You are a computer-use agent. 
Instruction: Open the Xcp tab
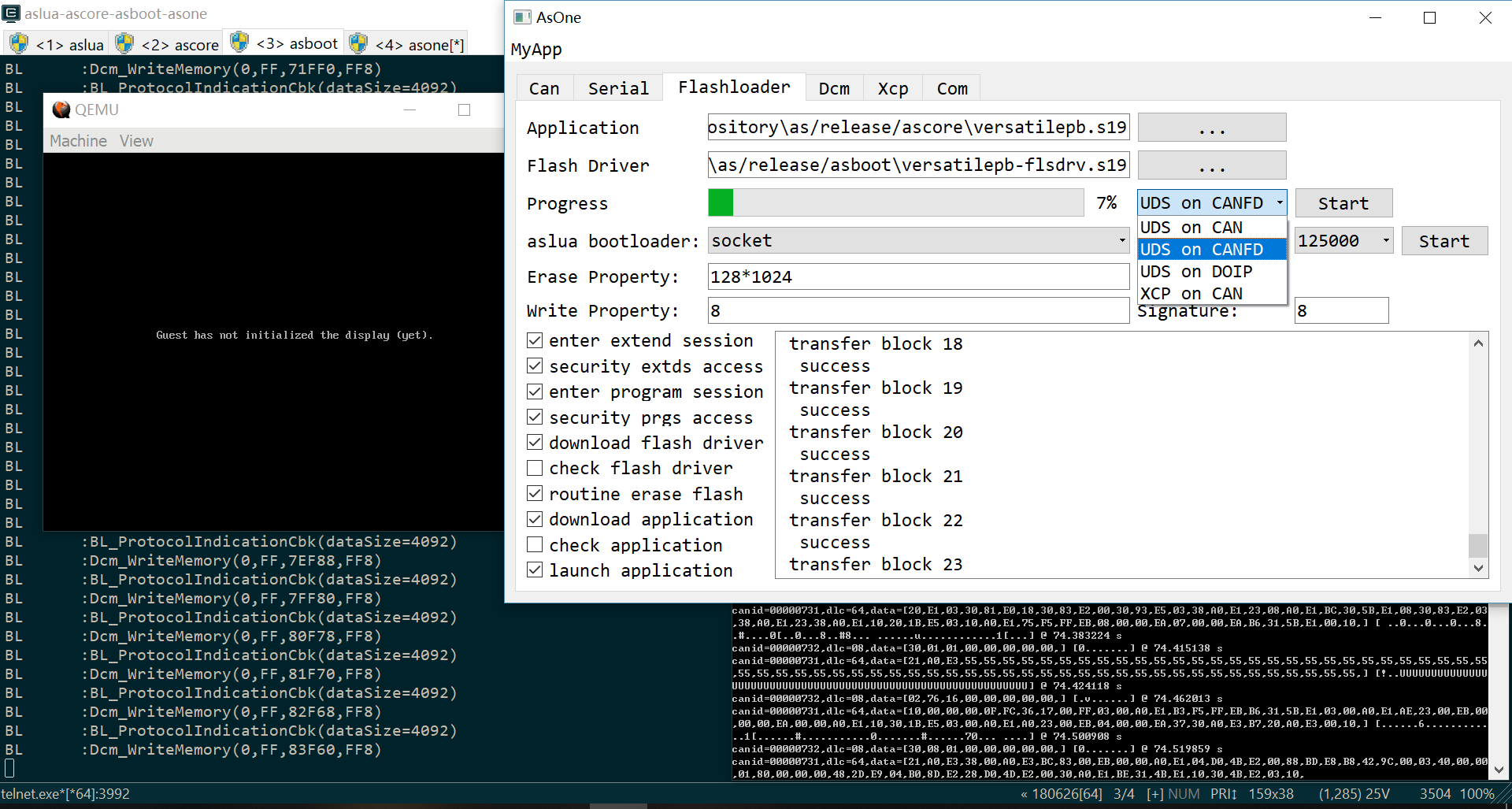(x=893, y=88)
